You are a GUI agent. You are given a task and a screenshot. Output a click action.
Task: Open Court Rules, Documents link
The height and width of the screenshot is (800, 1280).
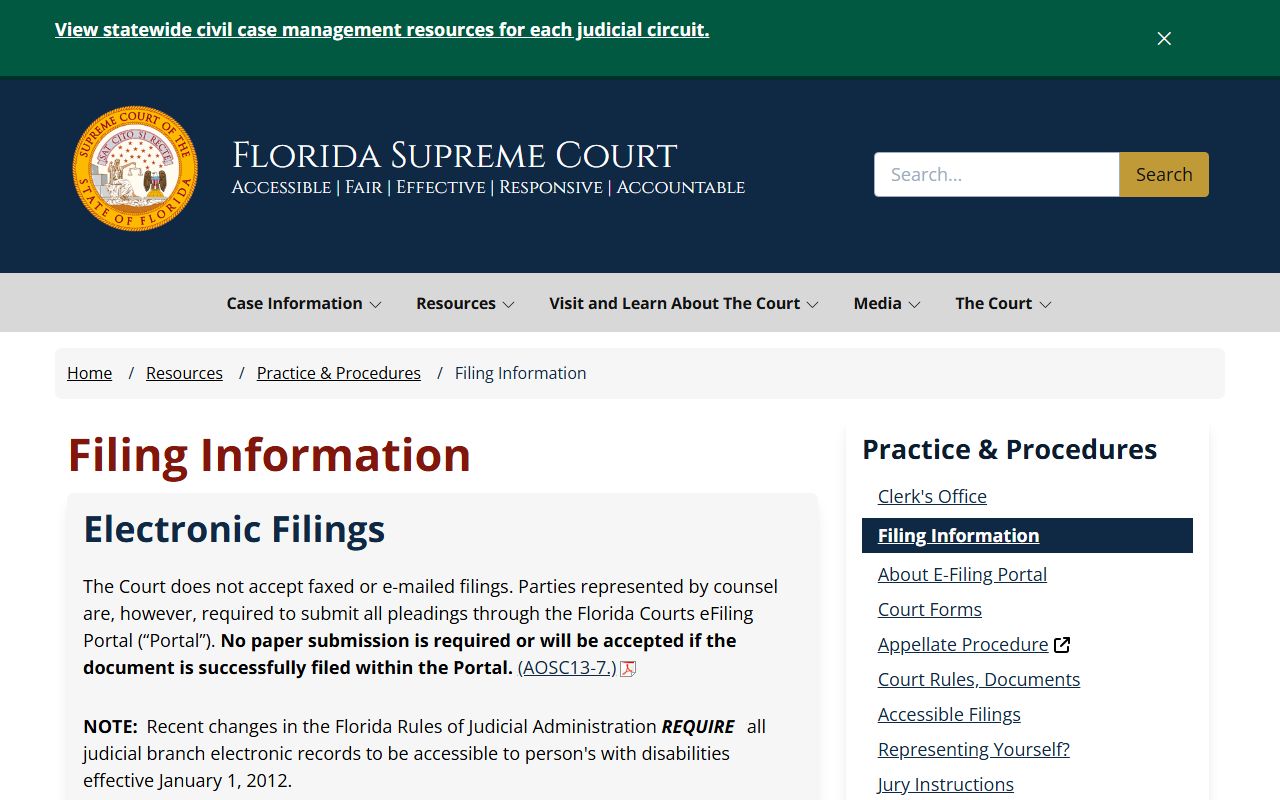pos(979,679)
